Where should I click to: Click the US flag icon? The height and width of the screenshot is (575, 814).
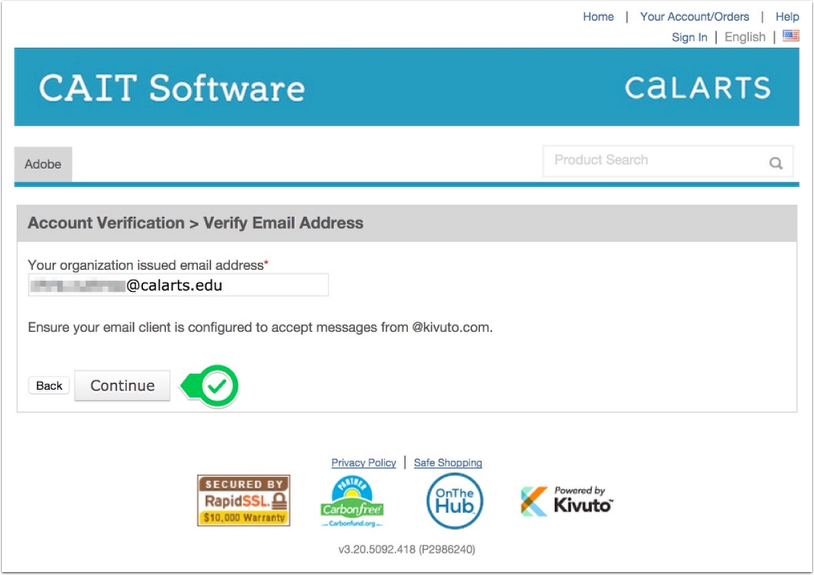(x=791, y=36)
